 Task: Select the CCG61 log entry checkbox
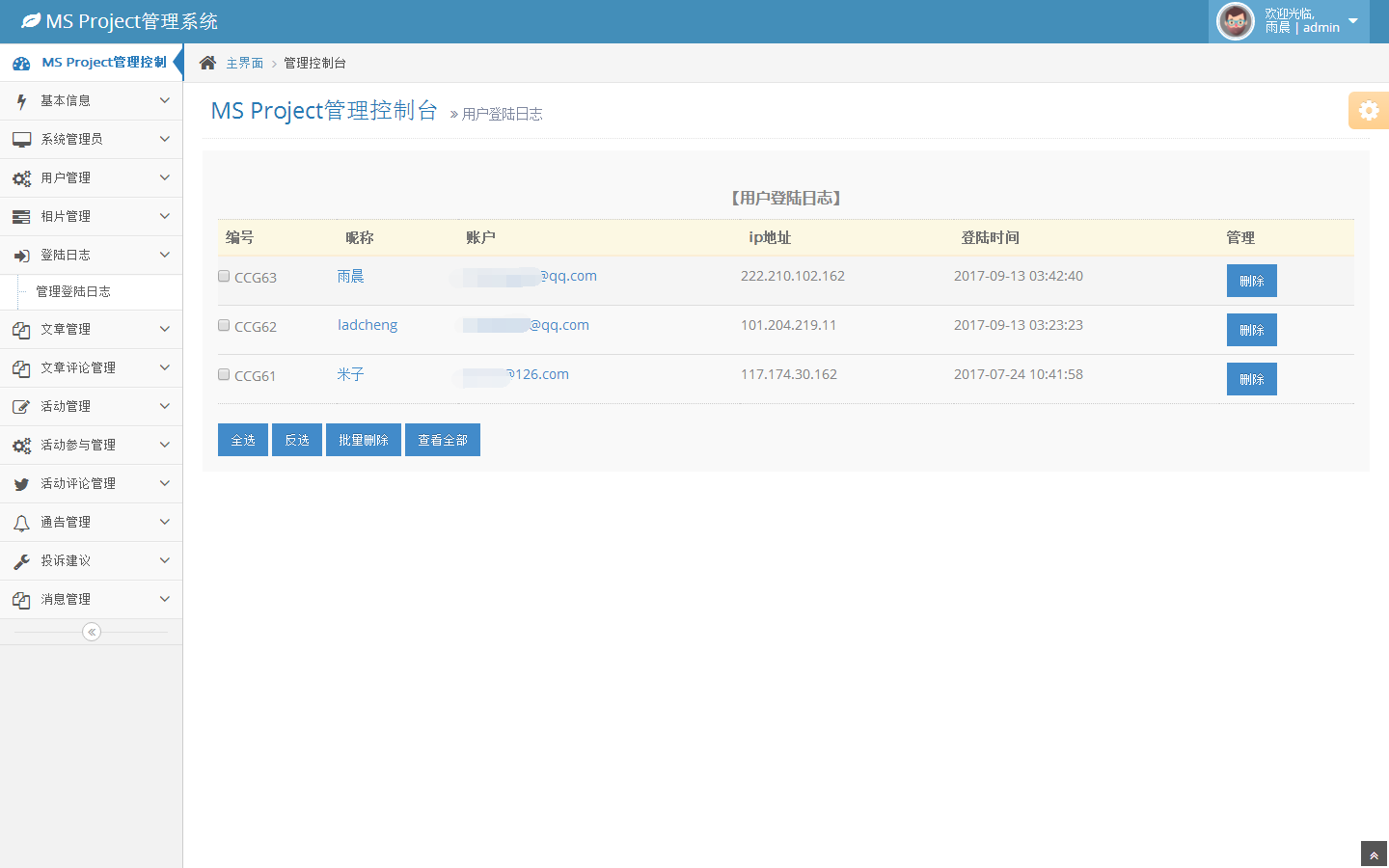point(224,375)
